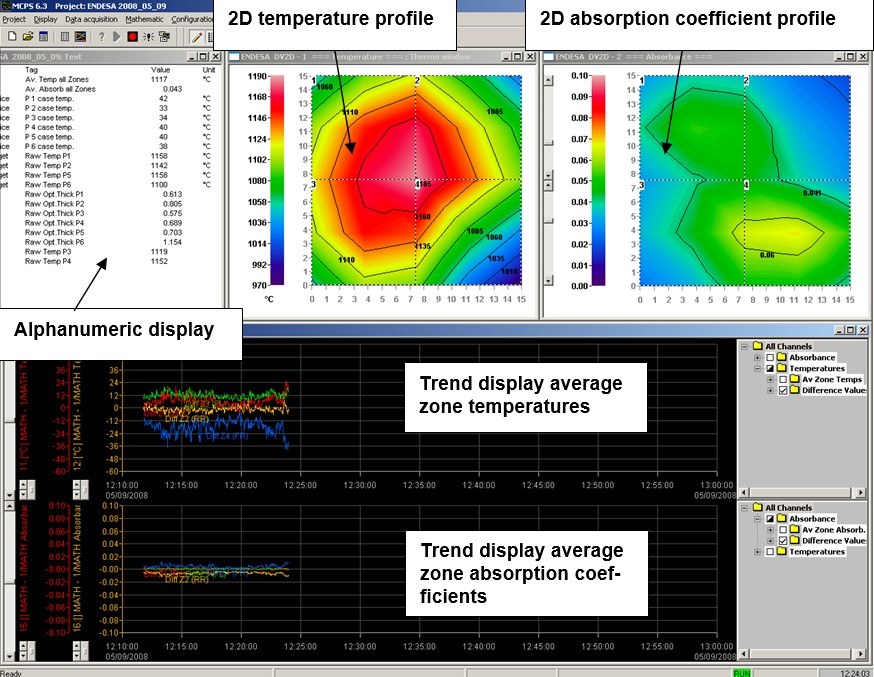874x677 pixels.
Task: Click the Open folder toolbar icon
Action: click(25, 36)
